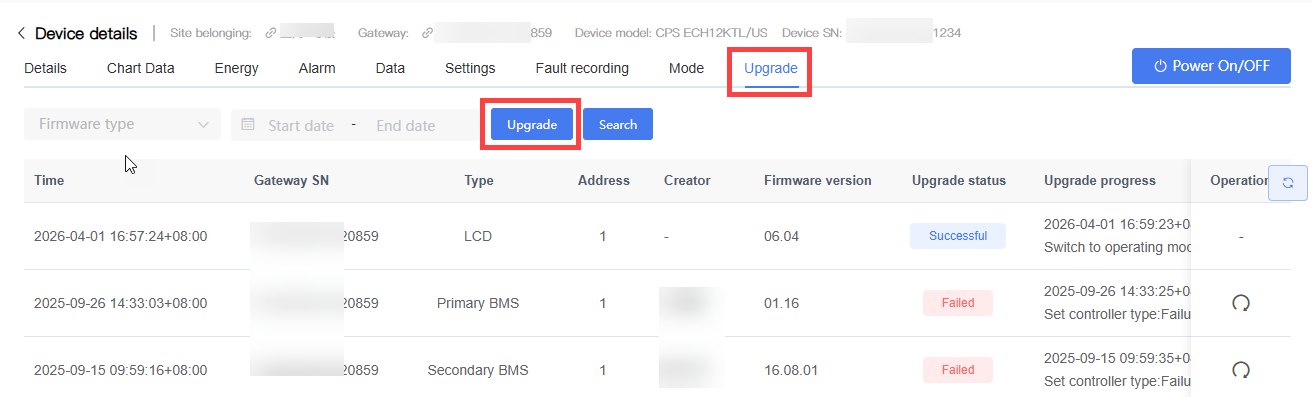The width and height of the screenshot is (1312, 397).
Task: Click the refresh icon above Operation column
Action: click(x=1288, y=183)
